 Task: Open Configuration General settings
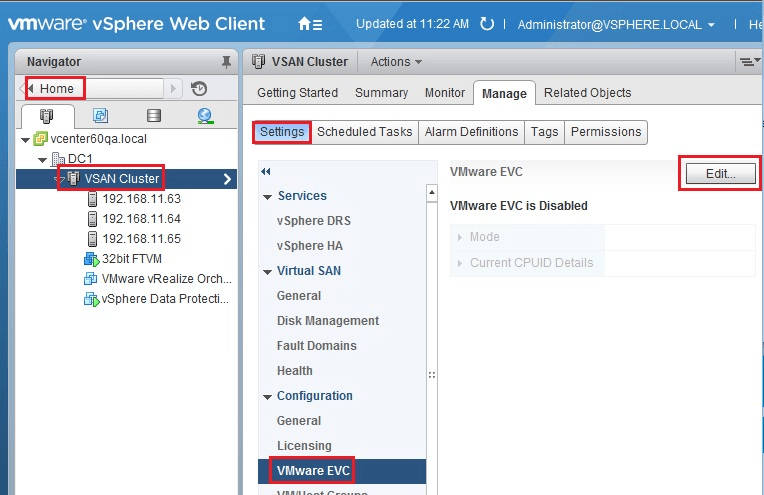tap(299, 421)
